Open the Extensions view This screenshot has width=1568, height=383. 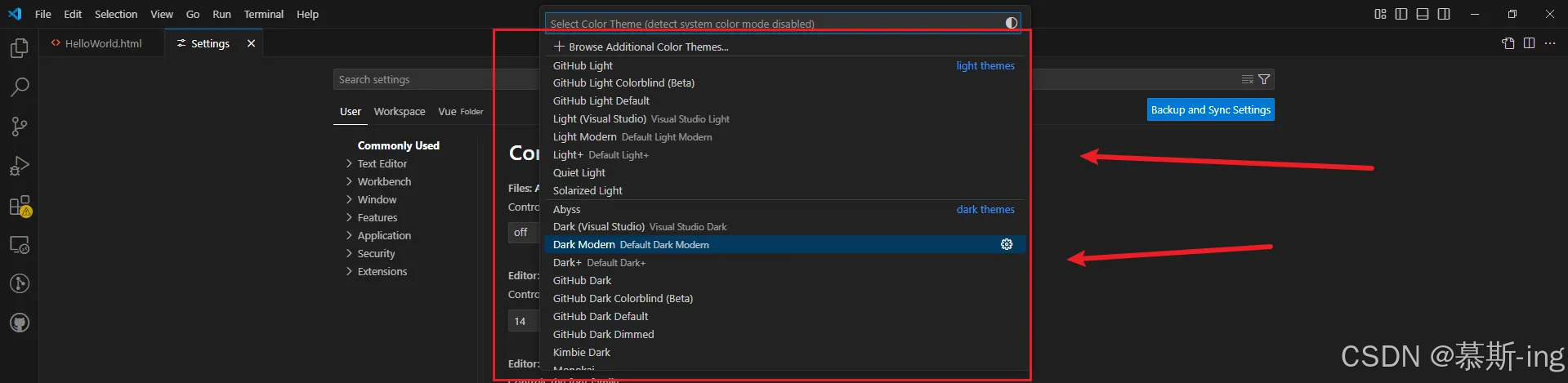coord(20,205)
